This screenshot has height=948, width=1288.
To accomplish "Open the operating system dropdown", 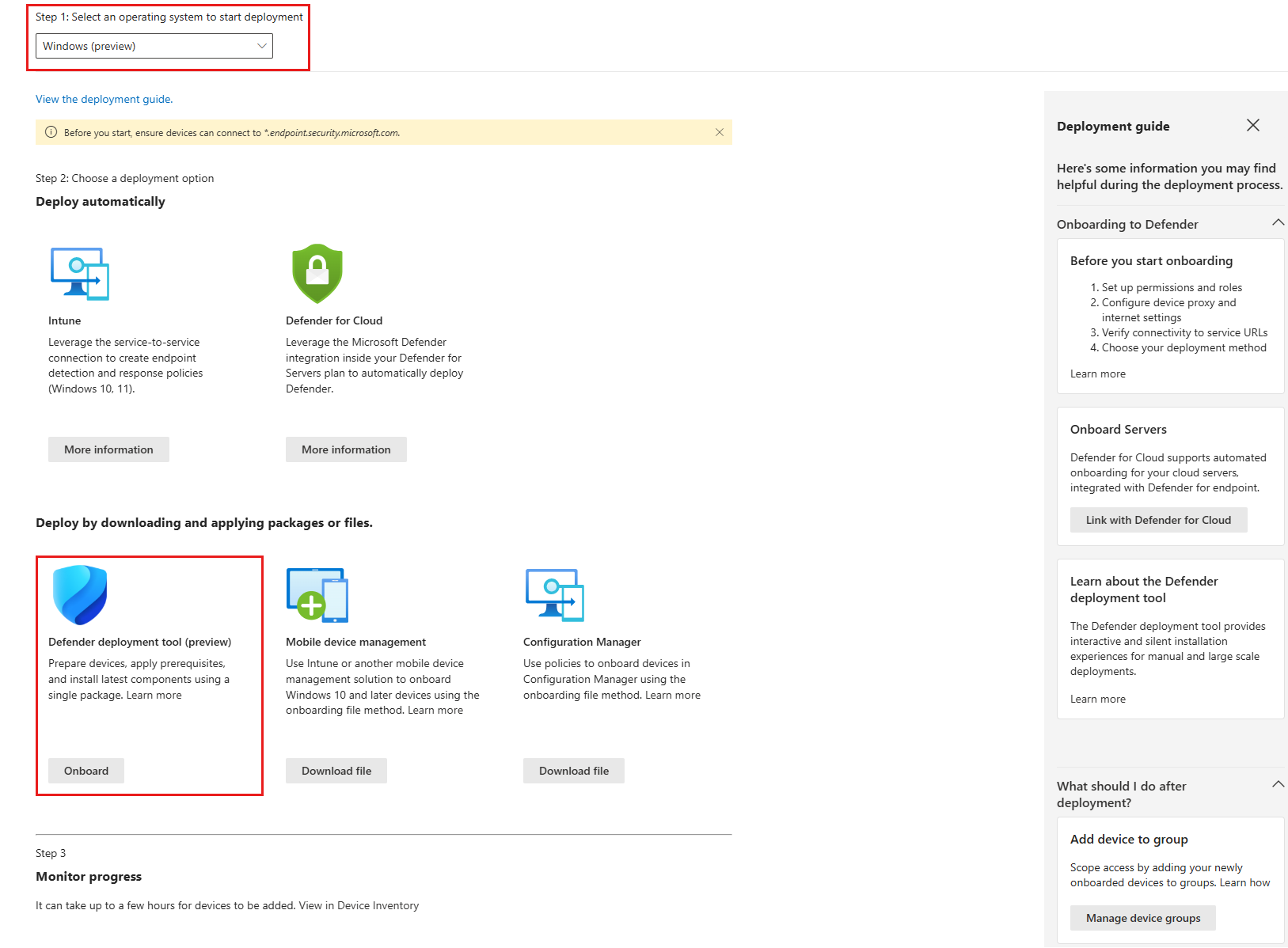I will click(x=154, y=46).
